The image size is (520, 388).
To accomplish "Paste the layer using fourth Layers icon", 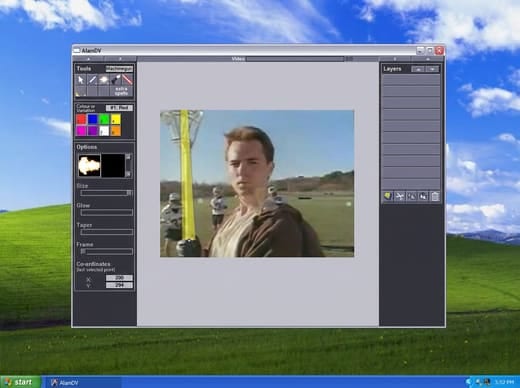I will [x=423, y=196].
